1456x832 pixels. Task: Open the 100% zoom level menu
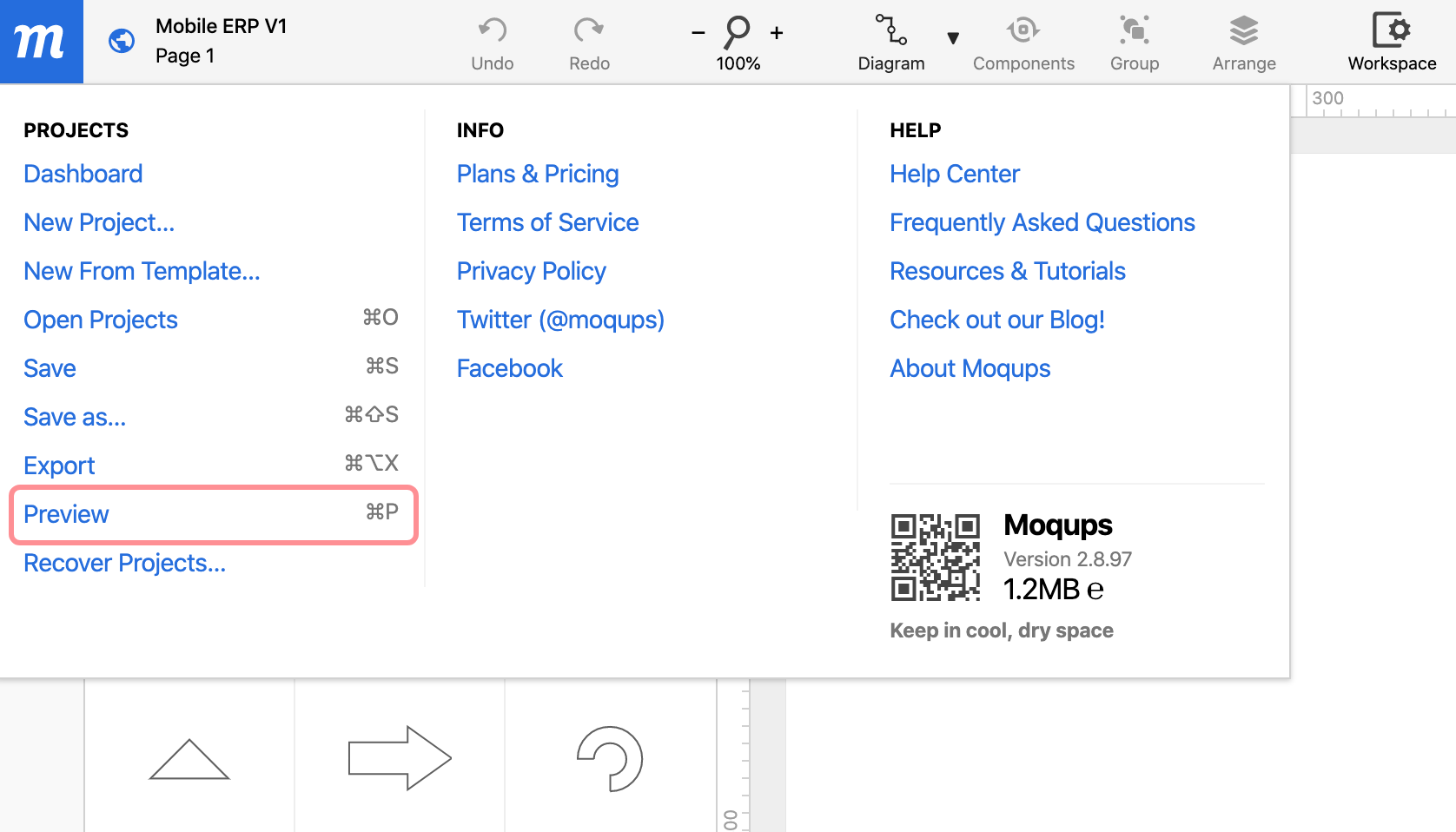tap(738, 63)
